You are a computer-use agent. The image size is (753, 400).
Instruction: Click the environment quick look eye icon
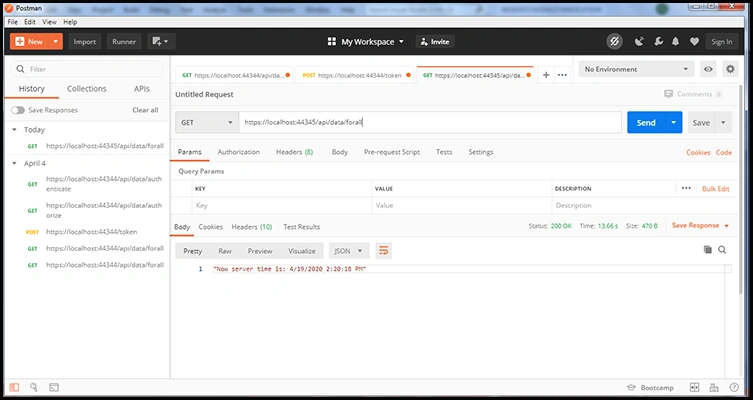pyautogui.click(x=708, y=69)
